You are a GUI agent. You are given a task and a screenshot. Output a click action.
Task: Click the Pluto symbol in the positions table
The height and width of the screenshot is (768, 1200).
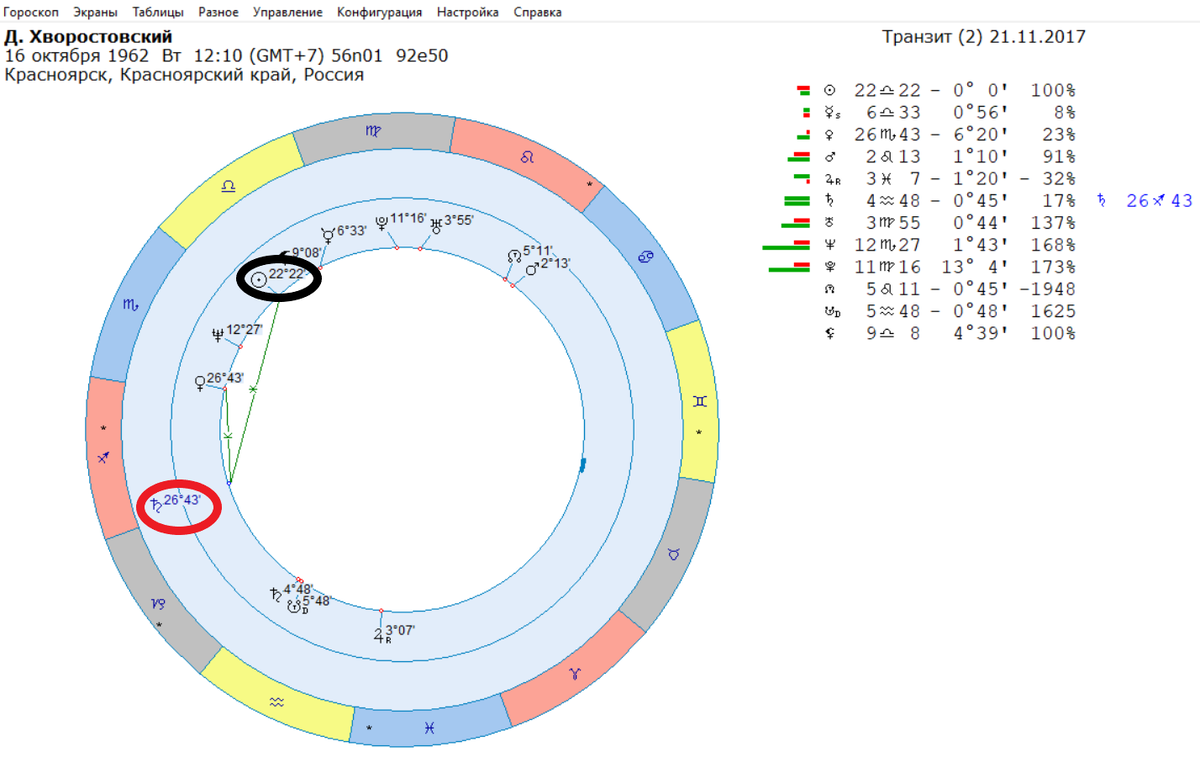click(x=828, y=267)
